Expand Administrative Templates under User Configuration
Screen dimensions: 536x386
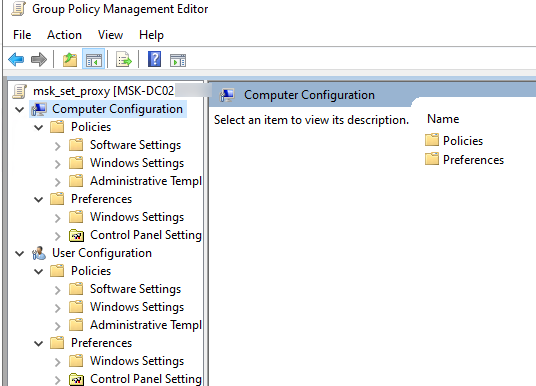coord(58,326)
